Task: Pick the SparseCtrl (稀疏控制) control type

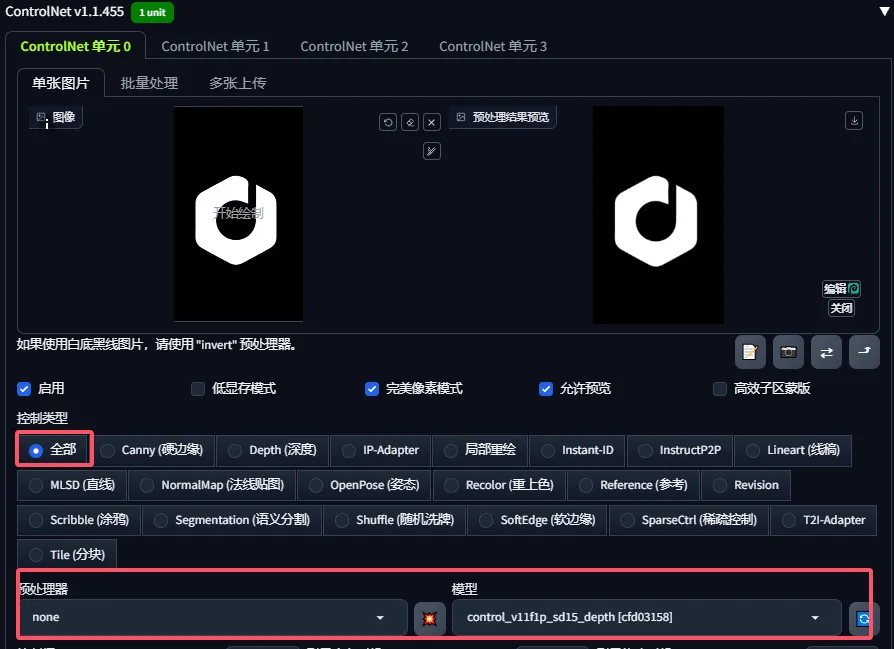Action: point(689,520)
